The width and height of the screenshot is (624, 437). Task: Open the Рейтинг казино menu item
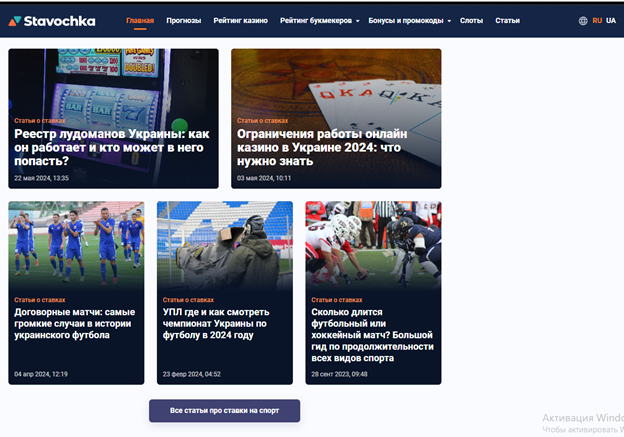pyautogui.click(x=240, y=20)
